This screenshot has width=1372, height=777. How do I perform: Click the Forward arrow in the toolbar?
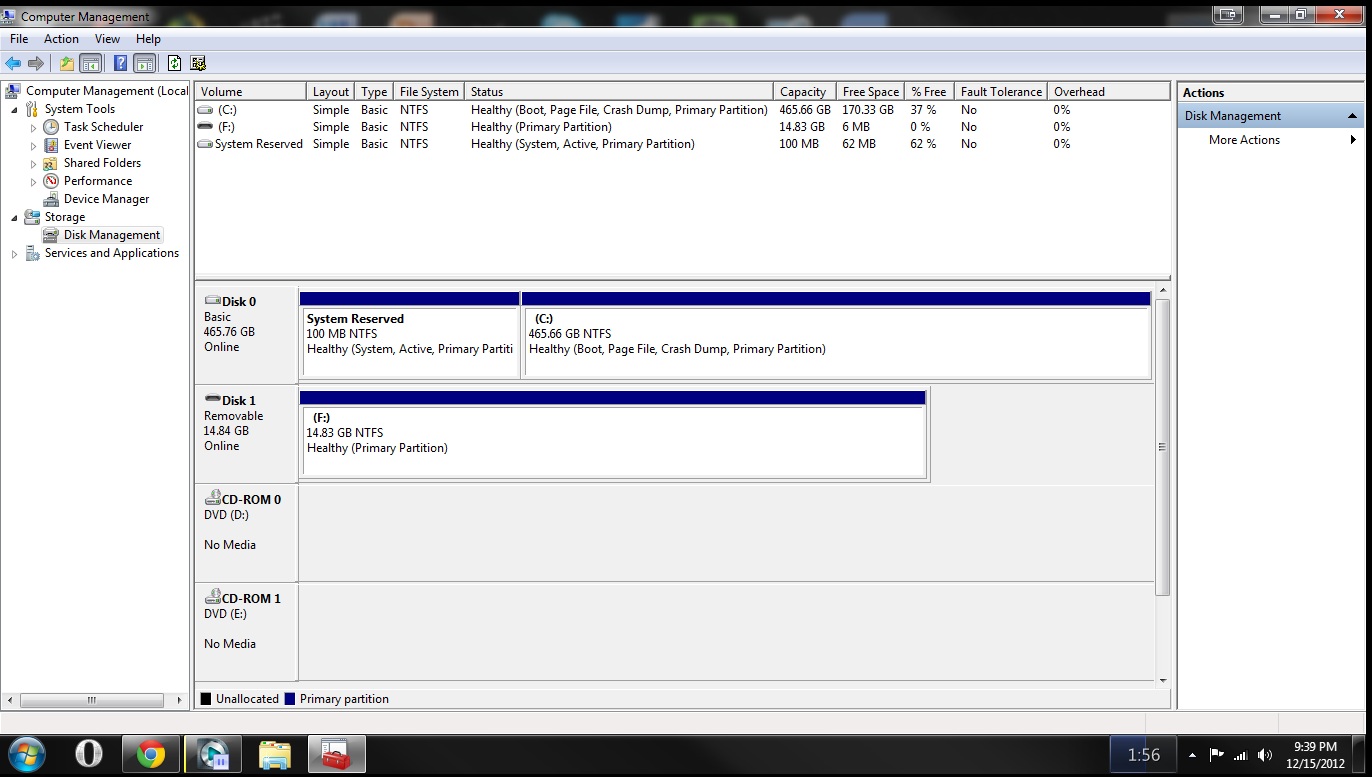[36, 63]
